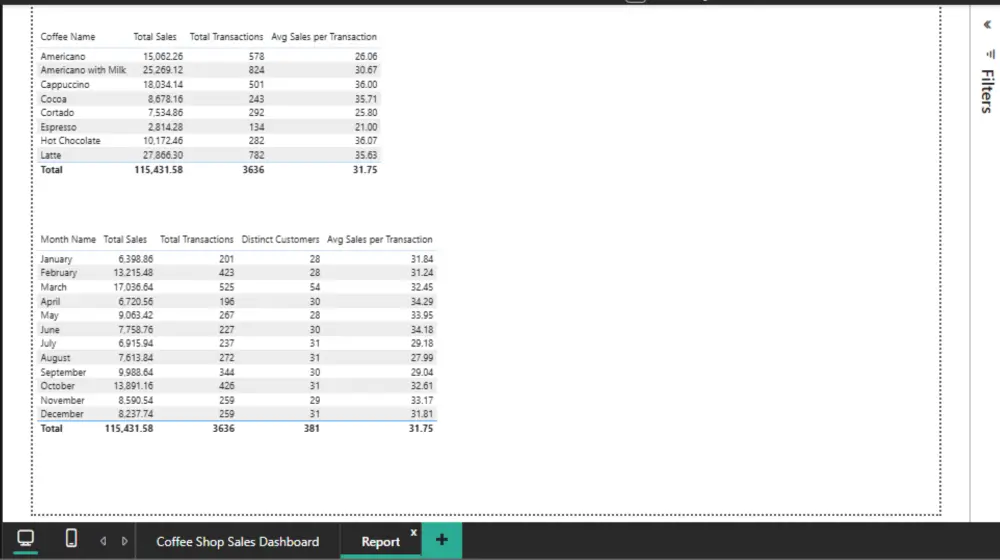Add a new report page
Image resolution: width=1000 pixels, height=560 pixels.
tap(441, 540)
